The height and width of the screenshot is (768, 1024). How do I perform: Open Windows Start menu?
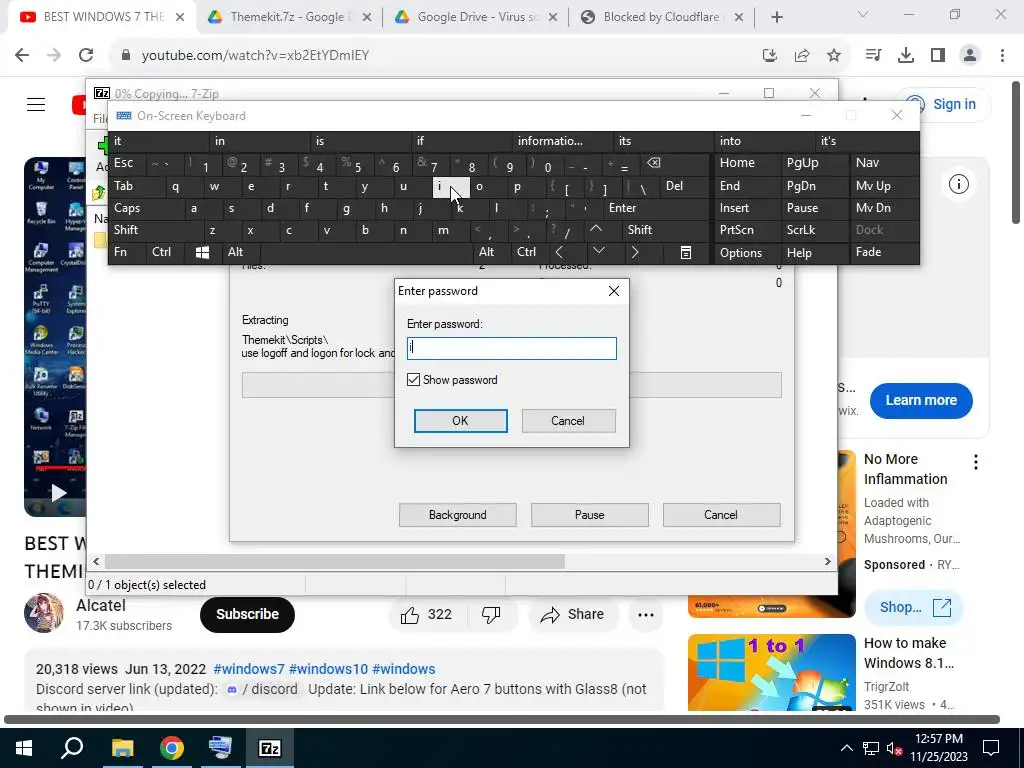coord(24,748)
